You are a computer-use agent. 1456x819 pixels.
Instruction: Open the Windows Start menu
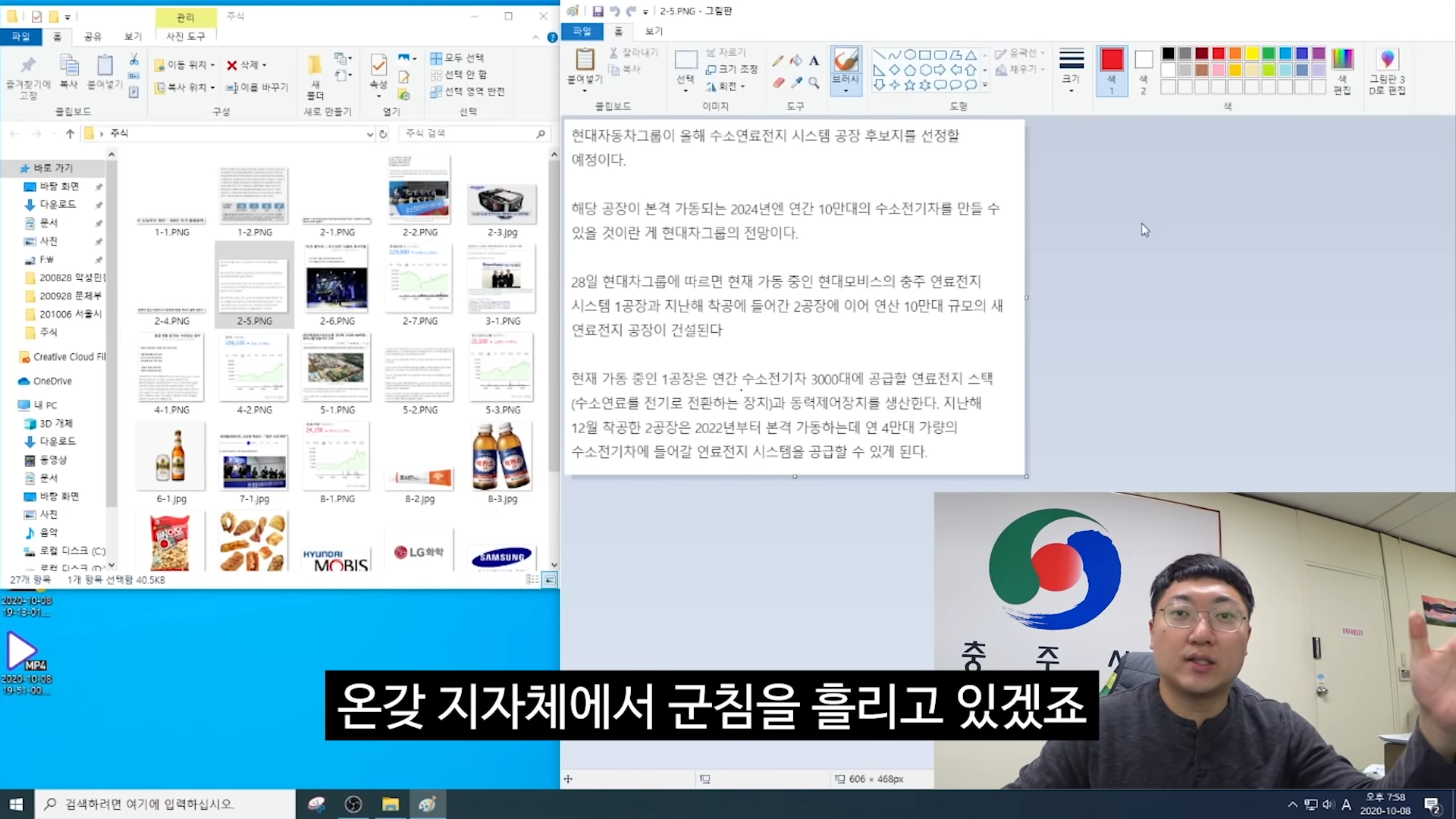point(17,804)
